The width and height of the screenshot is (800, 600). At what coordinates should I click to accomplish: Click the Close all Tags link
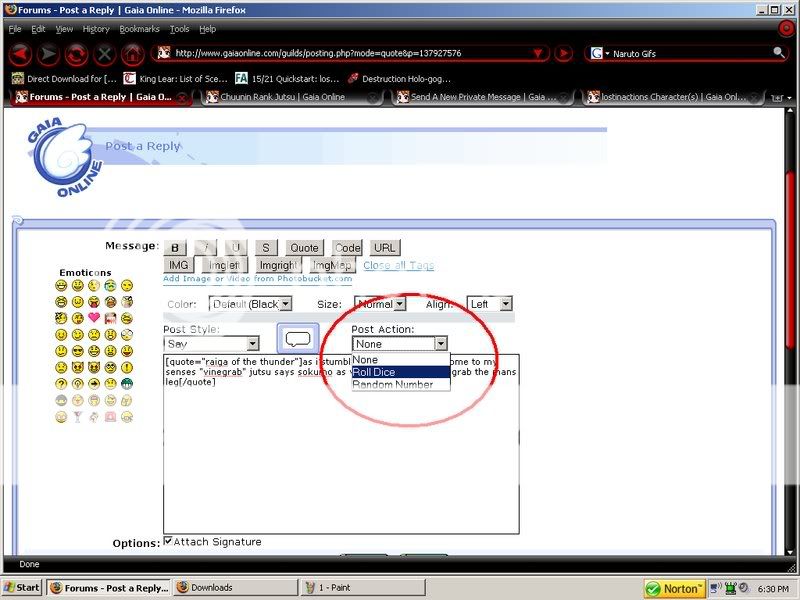click(398, 265)
